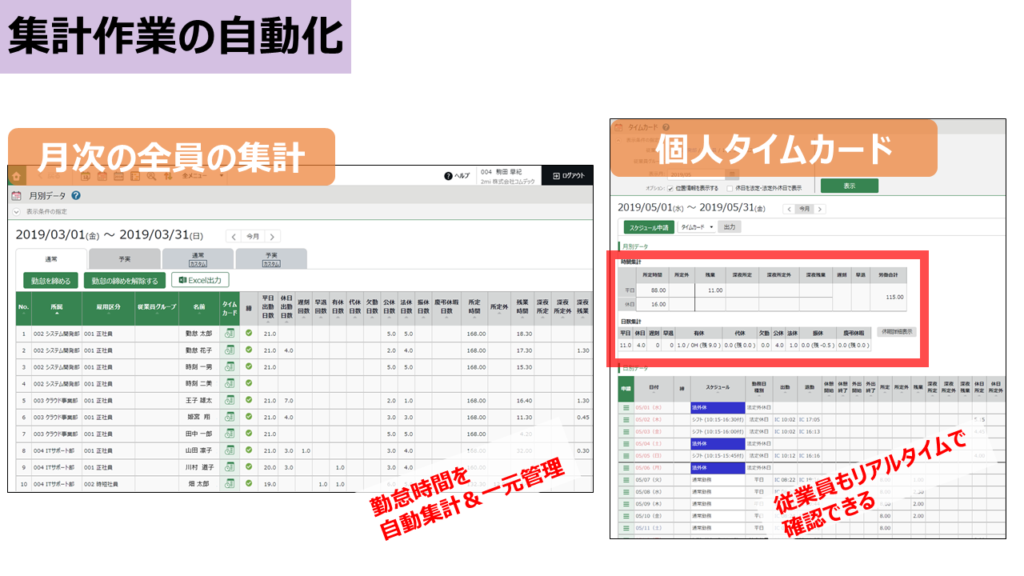Select the 通常 tab
1024x576 pixels.
pyautogui.click(x=51, y=259)
